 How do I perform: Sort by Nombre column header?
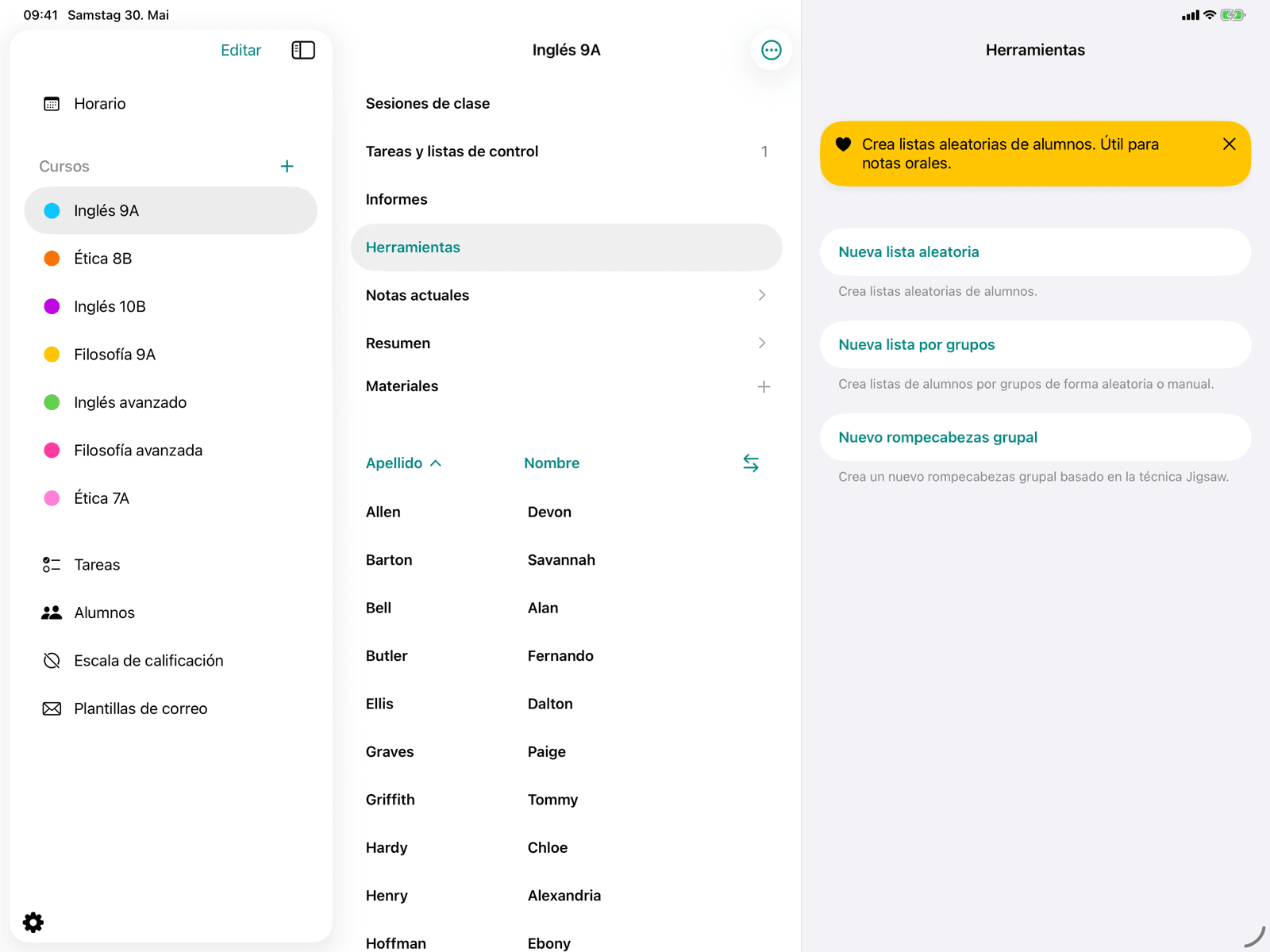pyautogui.click(x=552, y=463)
